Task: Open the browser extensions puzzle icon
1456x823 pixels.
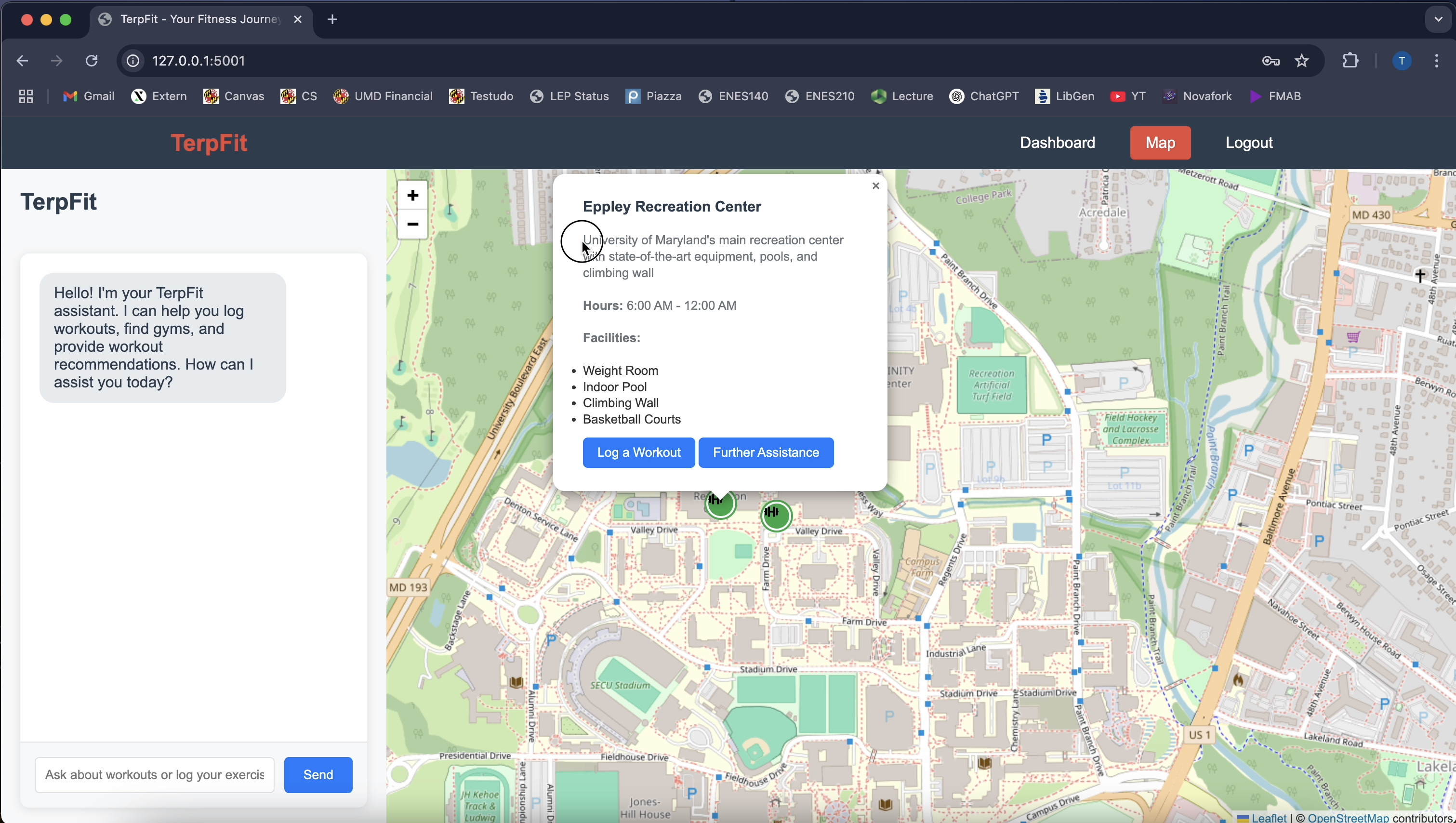Action: (x=1350, y=61)
